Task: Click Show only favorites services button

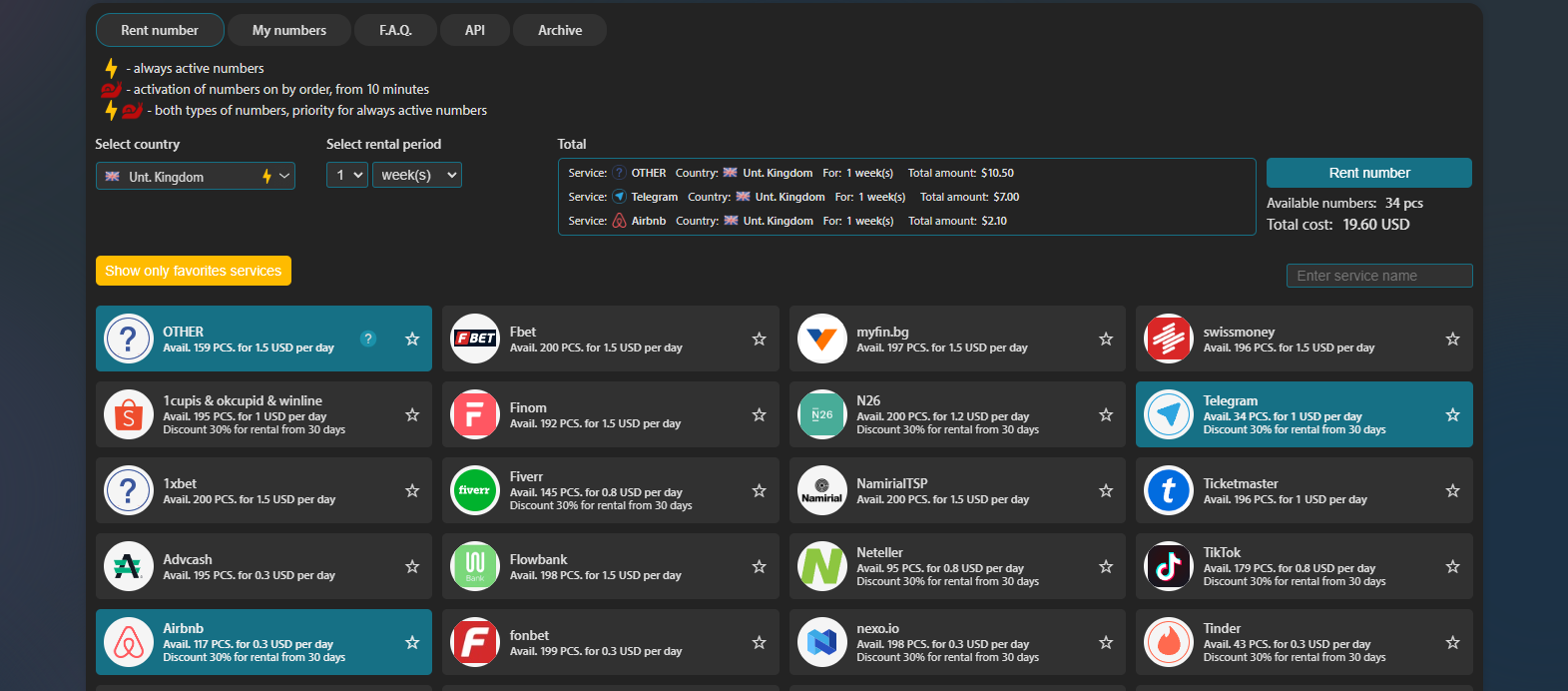Action: click(x=194, y=271)
